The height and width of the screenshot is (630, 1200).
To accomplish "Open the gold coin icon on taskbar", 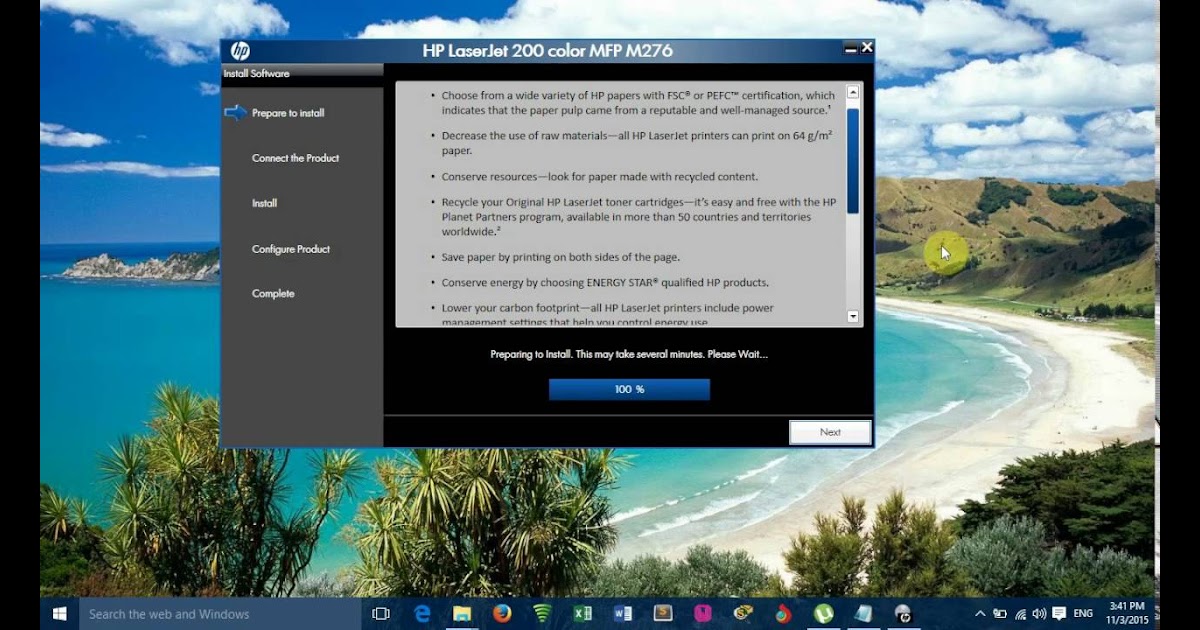I will pyautogui.click(x=743, y=613).
